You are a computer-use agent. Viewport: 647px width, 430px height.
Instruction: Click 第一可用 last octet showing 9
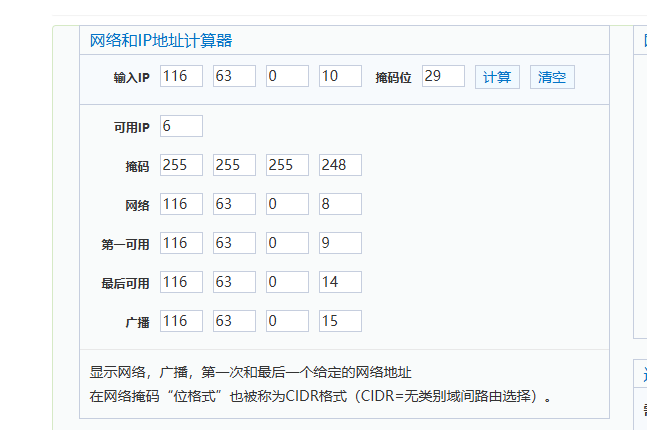340,243
